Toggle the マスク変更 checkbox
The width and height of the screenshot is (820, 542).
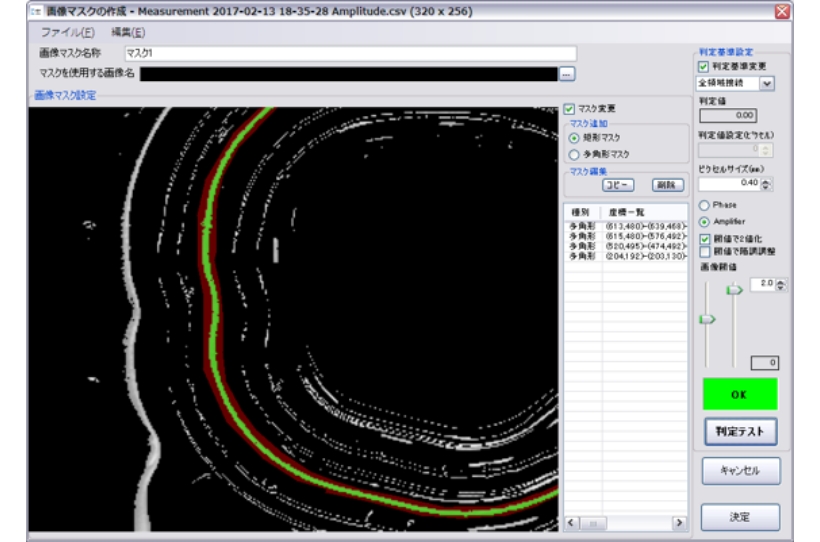(x=569, y=108)
